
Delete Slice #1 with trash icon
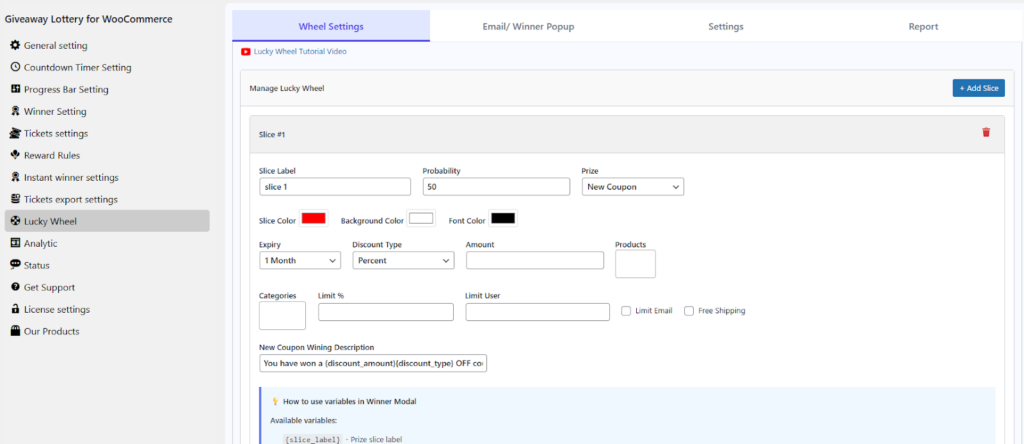[986, 132]
